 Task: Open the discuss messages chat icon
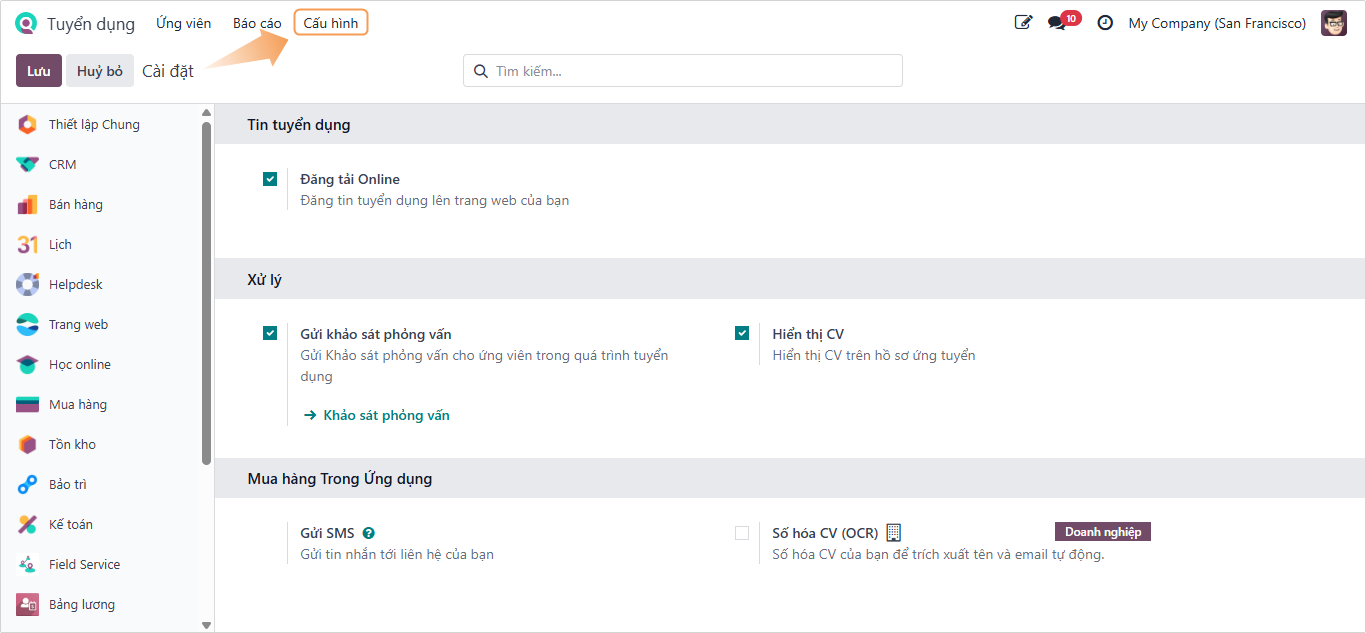point(1057,23)
